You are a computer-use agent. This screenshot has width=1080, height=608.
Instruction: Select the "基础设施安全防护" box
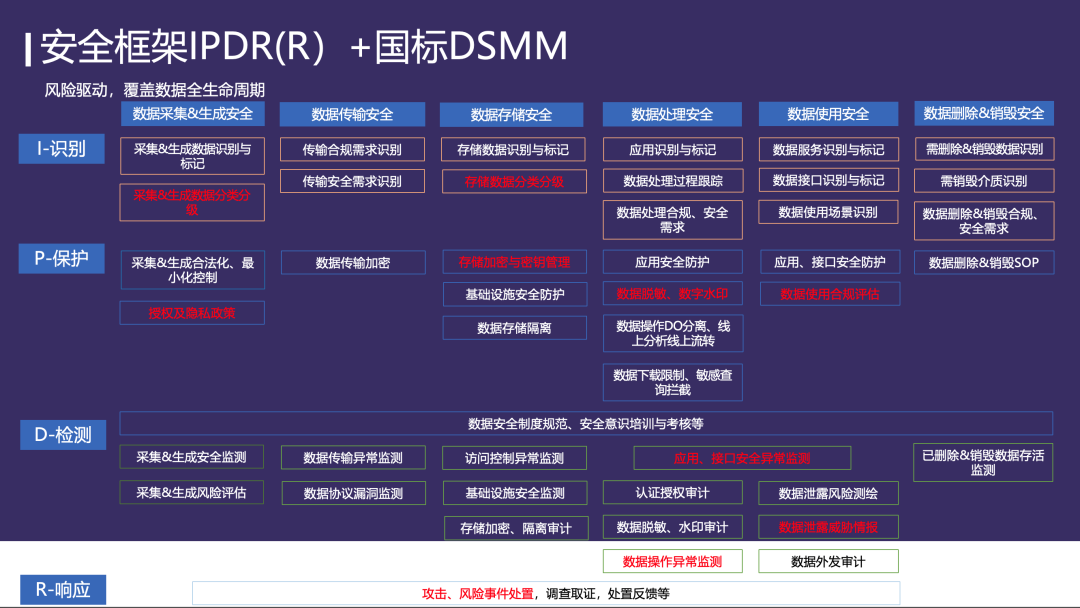(x=515, y=294)
